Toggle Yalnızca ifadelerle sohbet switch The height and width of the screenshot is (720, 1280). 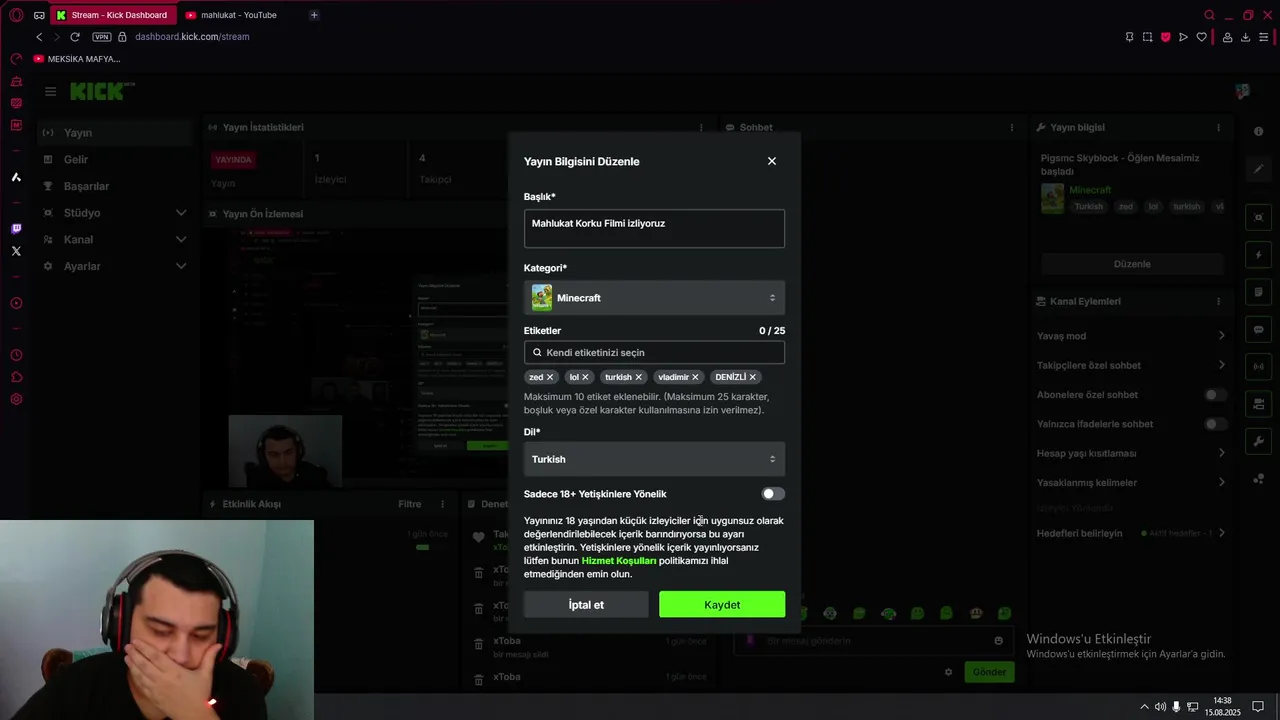[1215, 424]
